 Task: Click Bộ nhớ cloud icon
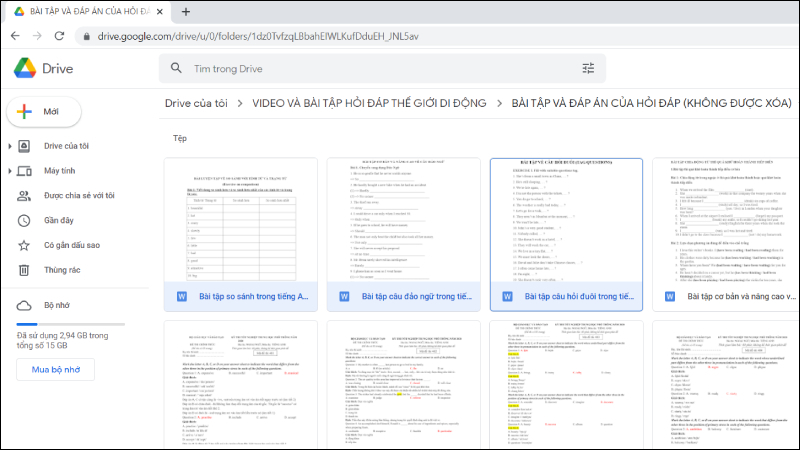pyautogui.click(x=24, y=305)
